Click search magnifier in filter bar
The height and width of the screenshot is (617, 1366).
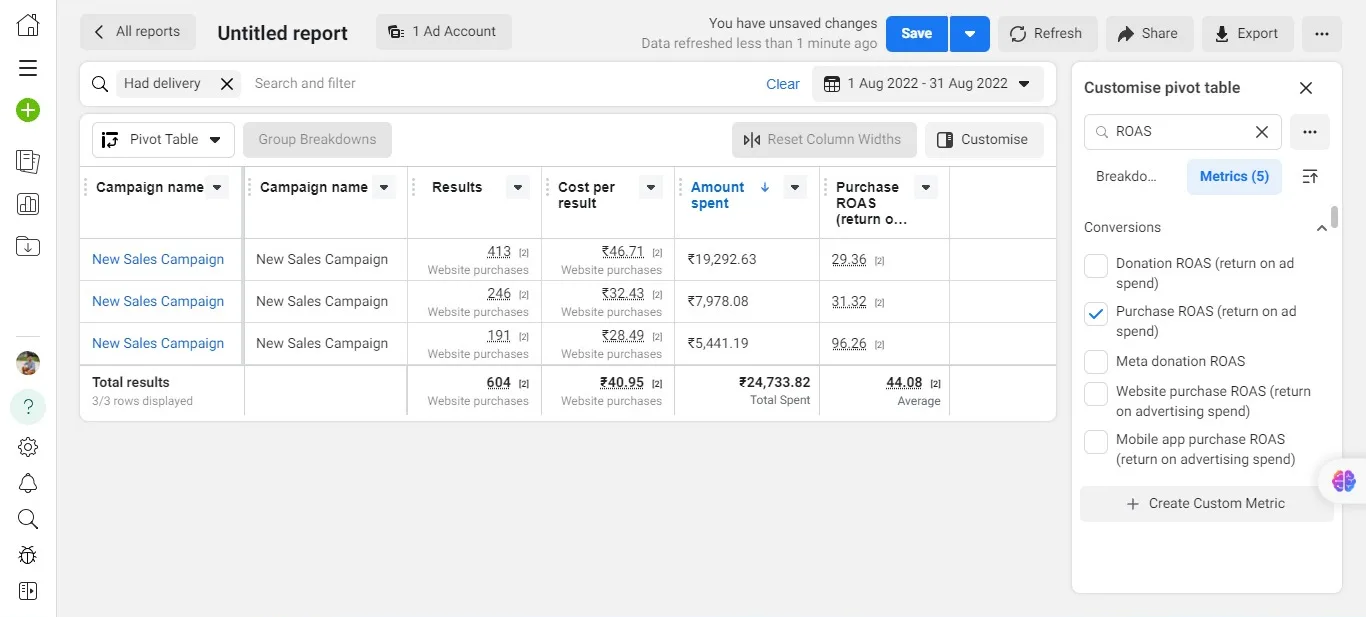coord(100,84)
